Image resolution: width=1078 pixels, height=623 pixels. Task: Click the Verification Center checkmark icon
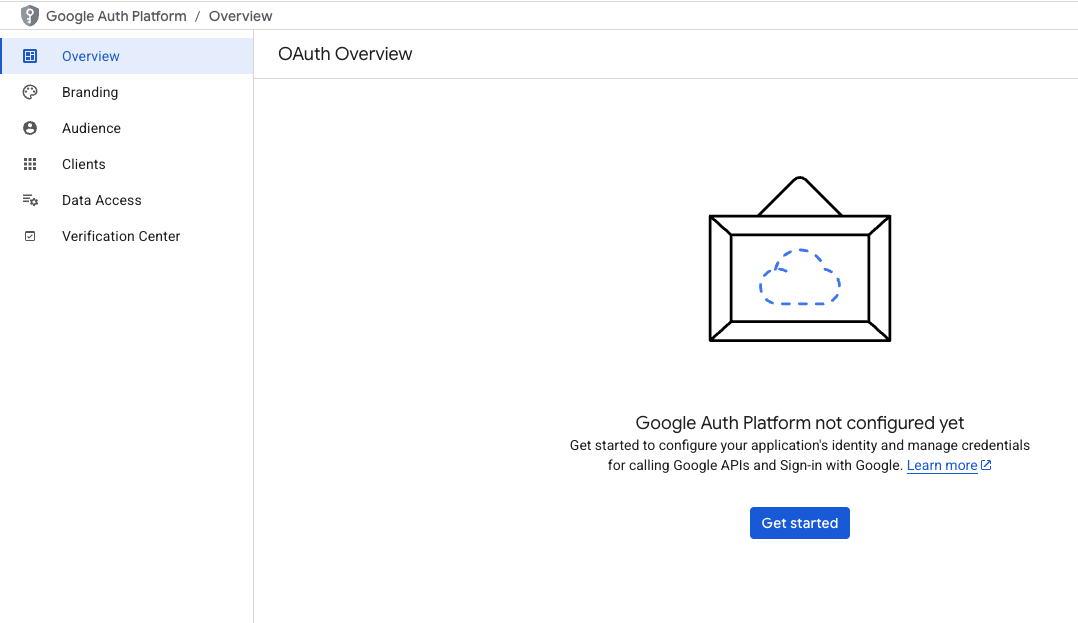(30, 236)
